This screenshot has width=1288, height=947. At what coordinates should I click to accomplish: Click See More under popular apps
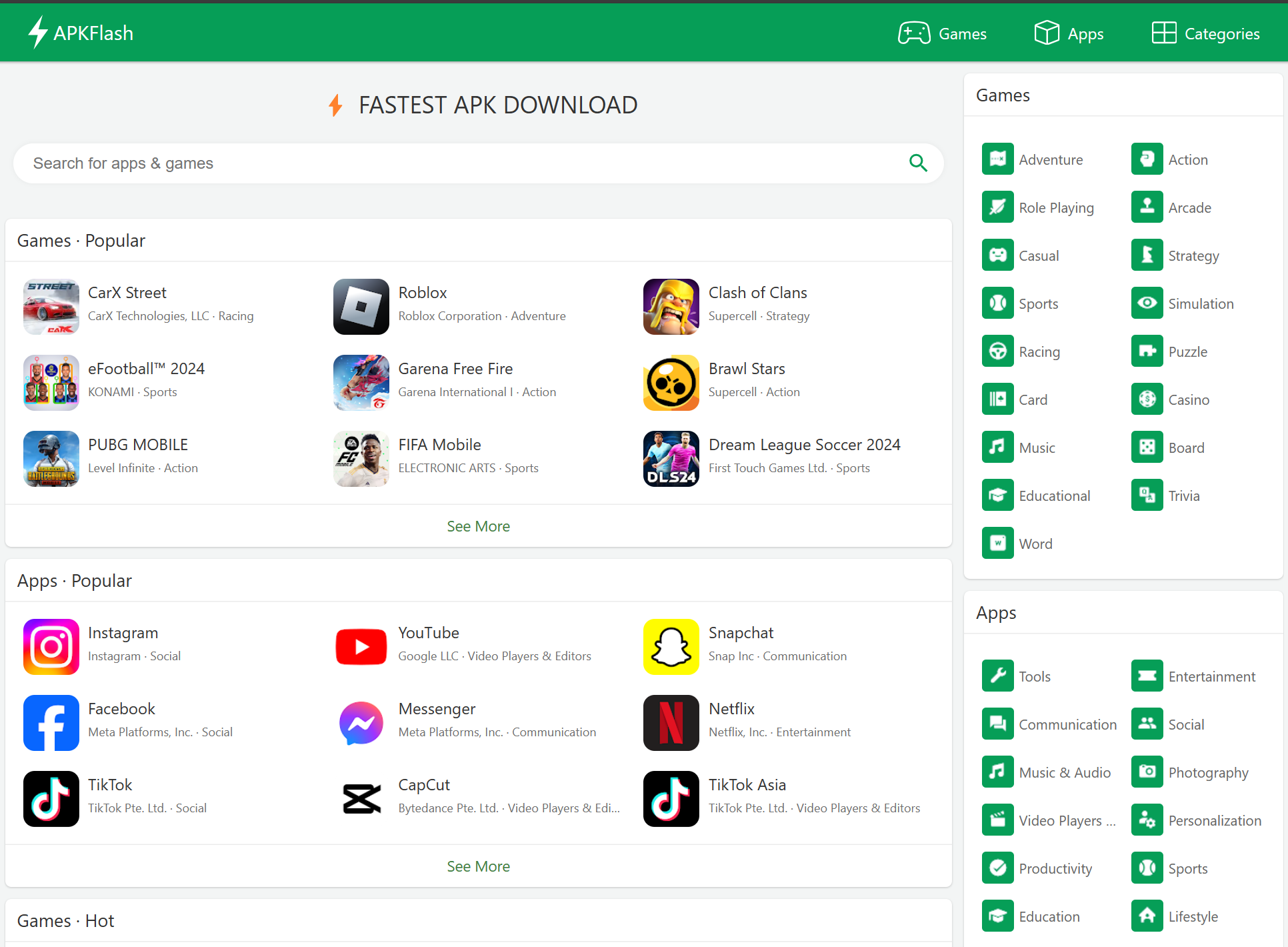click(x=478, y=866)
